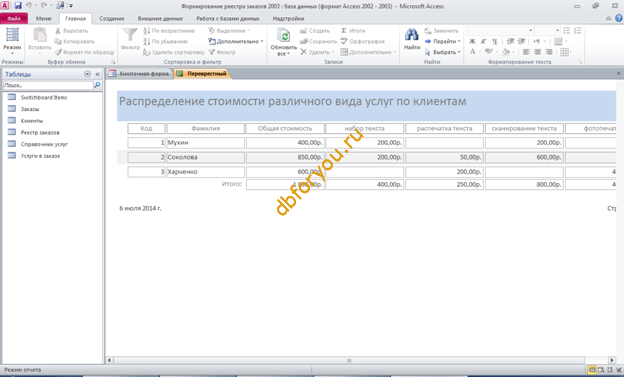Toggle the Итоги totals command
This screenshot has height=377, width=624.
point(353,31)
